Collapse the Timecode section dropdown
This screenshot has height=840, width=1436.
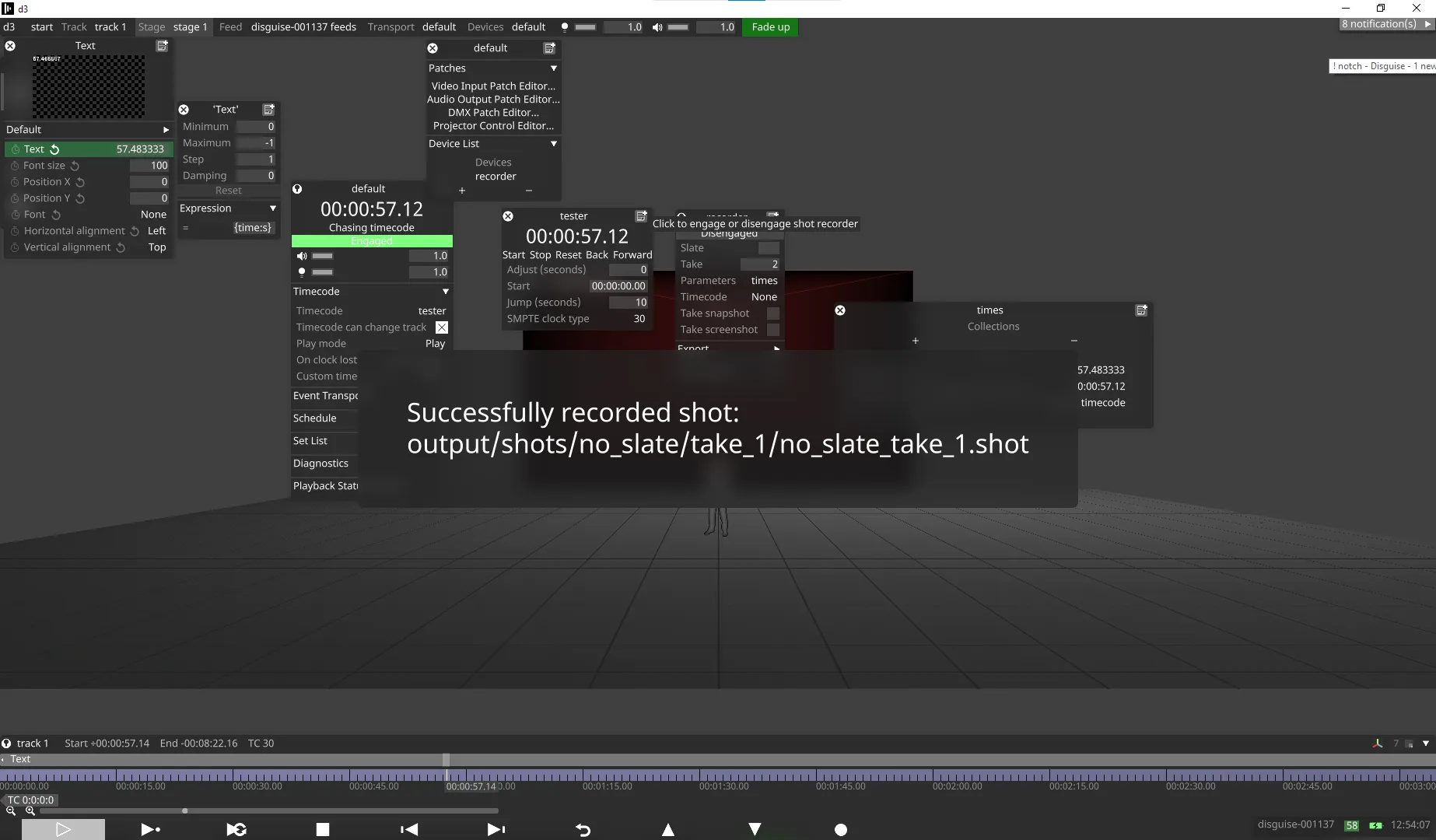point(445,291)
